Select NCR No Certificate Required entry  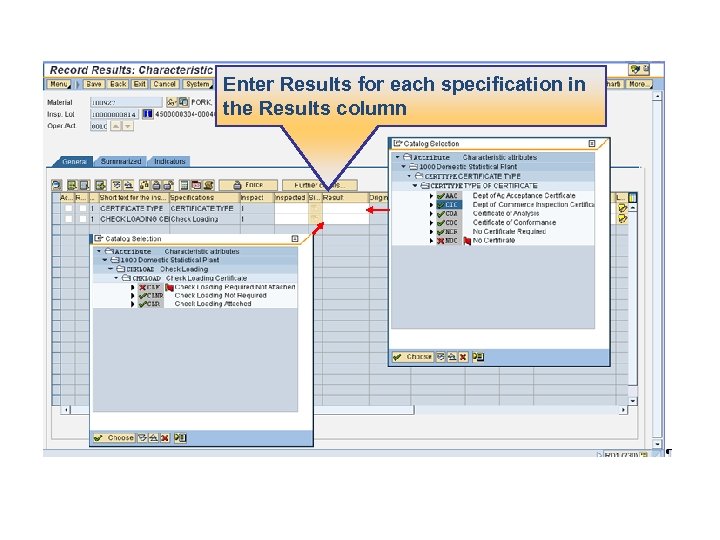509,231
